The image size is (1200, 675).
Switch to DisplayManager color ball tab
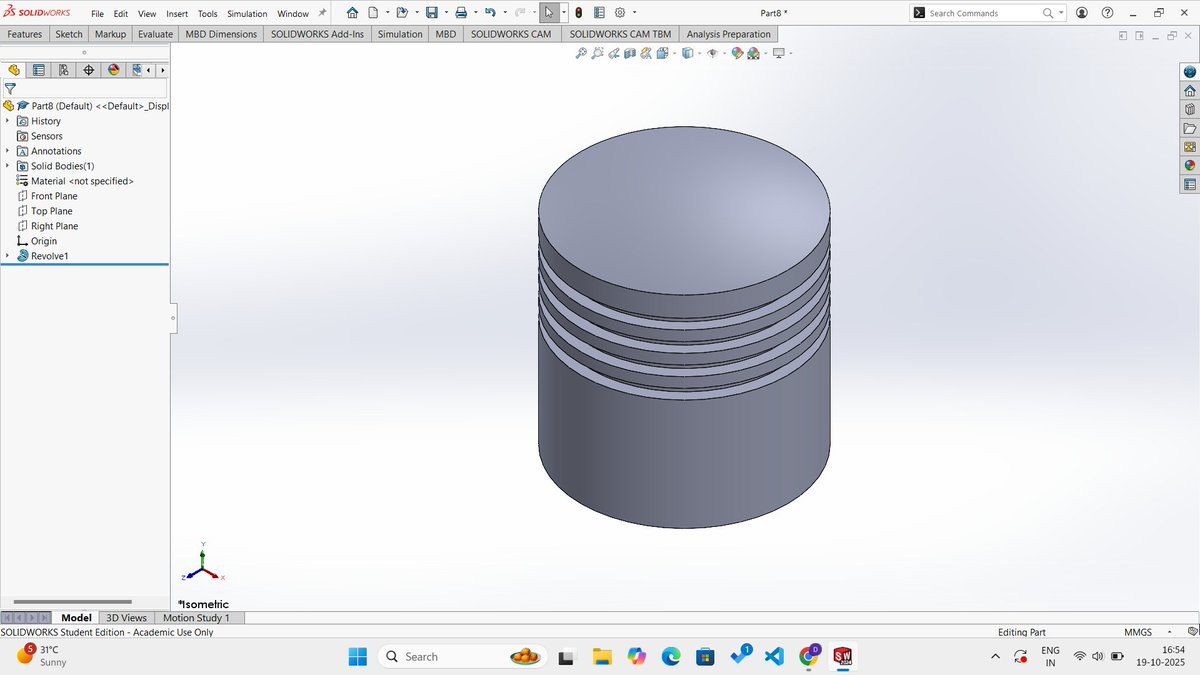pyautogui.click(x=113, y=70)
